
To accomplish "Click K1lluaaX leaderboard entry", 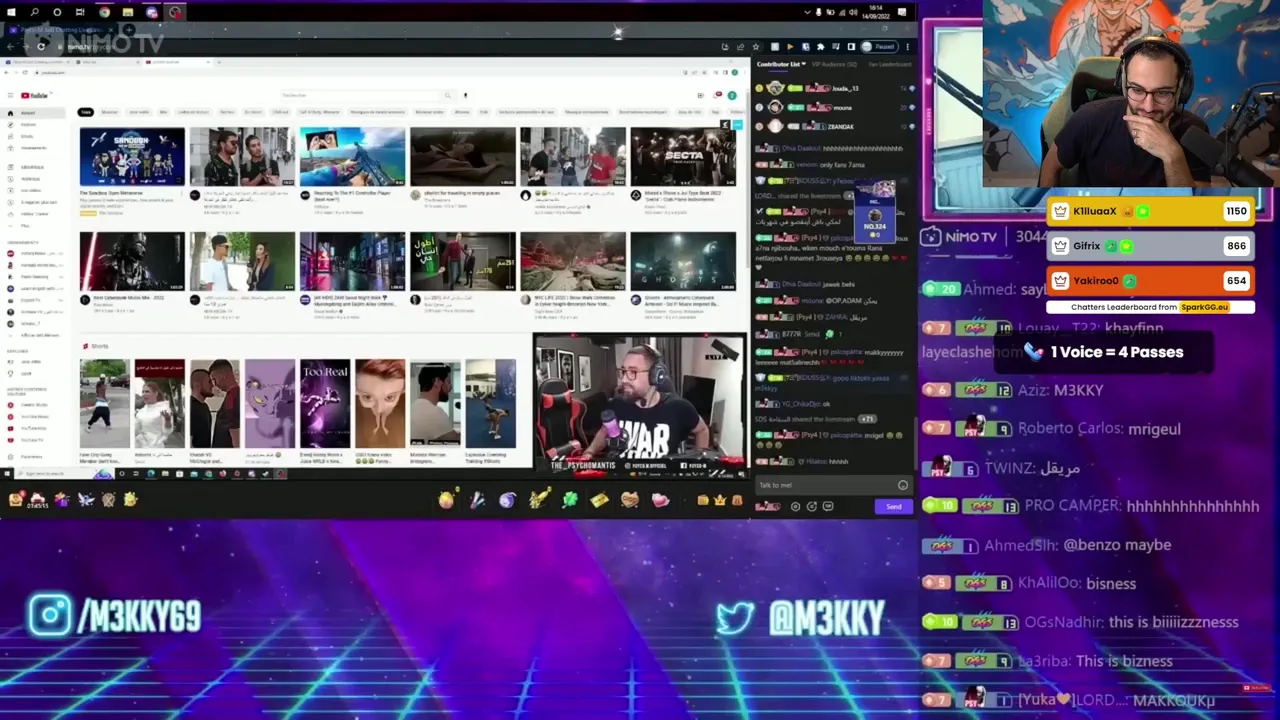I will [x=1150, y=211].
